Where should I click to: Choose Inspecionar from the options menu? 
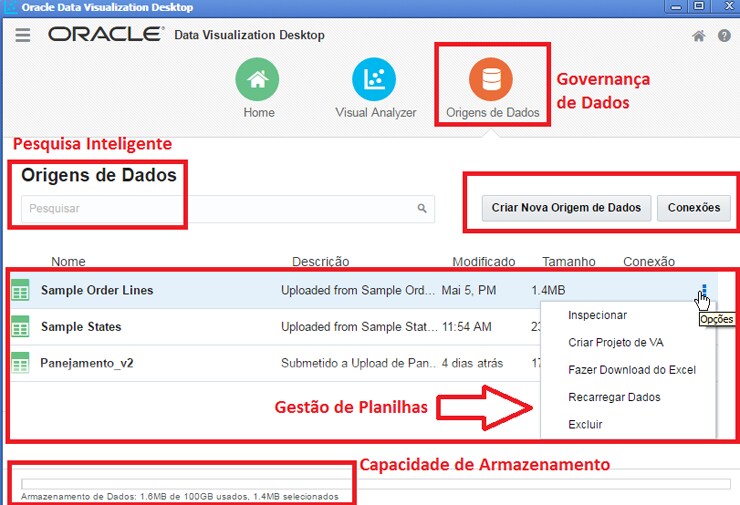(597, 315)
